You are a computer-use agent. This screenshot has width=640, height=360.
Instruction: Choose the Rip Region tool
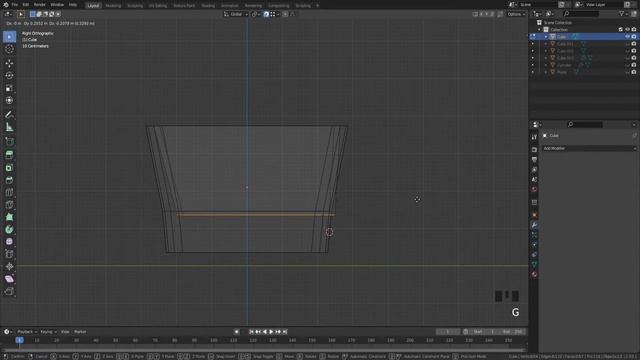(x=9, y=291)
